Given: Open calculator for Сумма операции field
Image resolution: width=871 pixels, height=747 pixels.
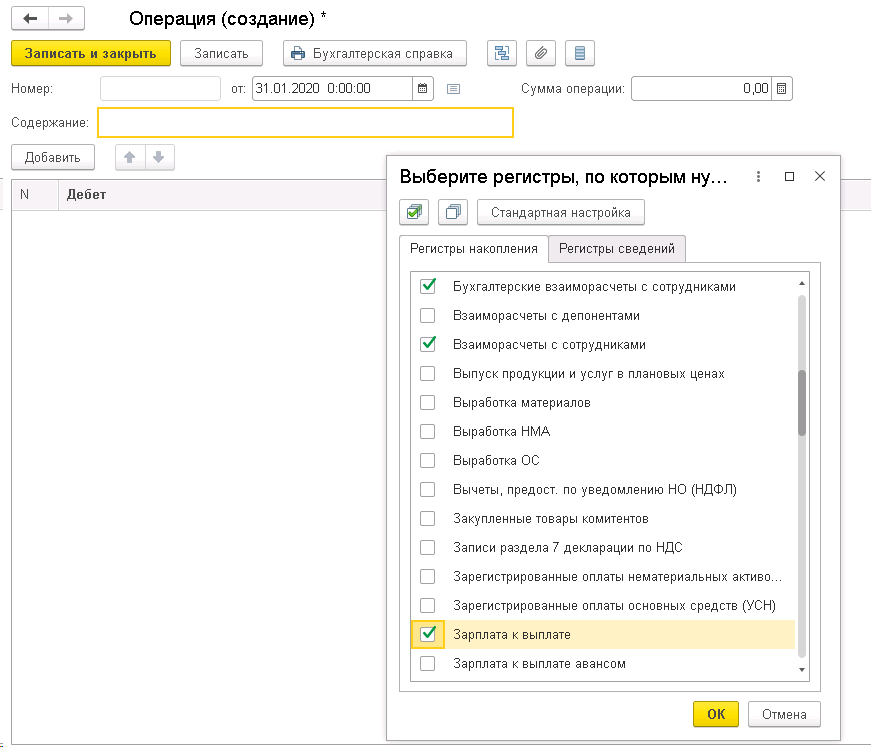Looking at the screenshot, I should (x=783, y=88).
